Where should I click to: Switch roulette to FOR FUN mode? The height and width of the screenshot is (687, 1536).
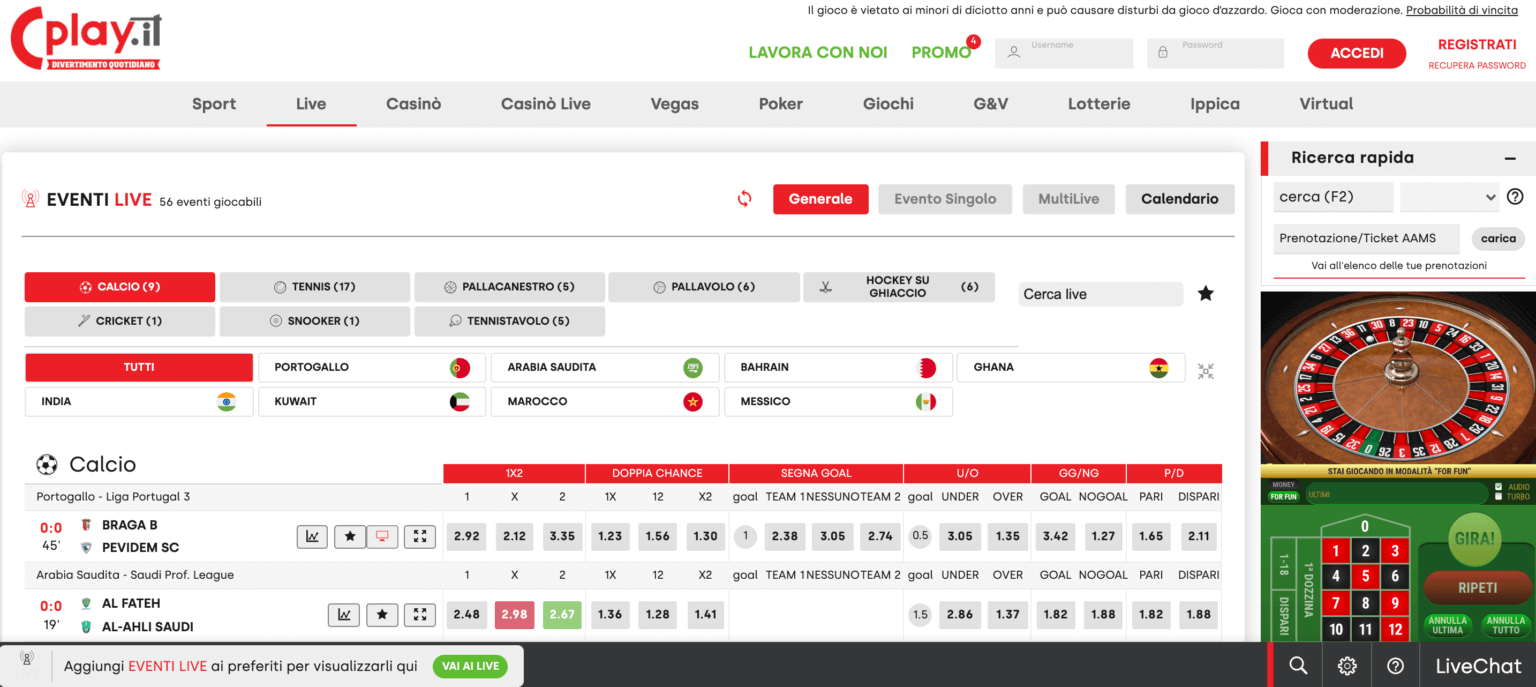point(1283,496)
